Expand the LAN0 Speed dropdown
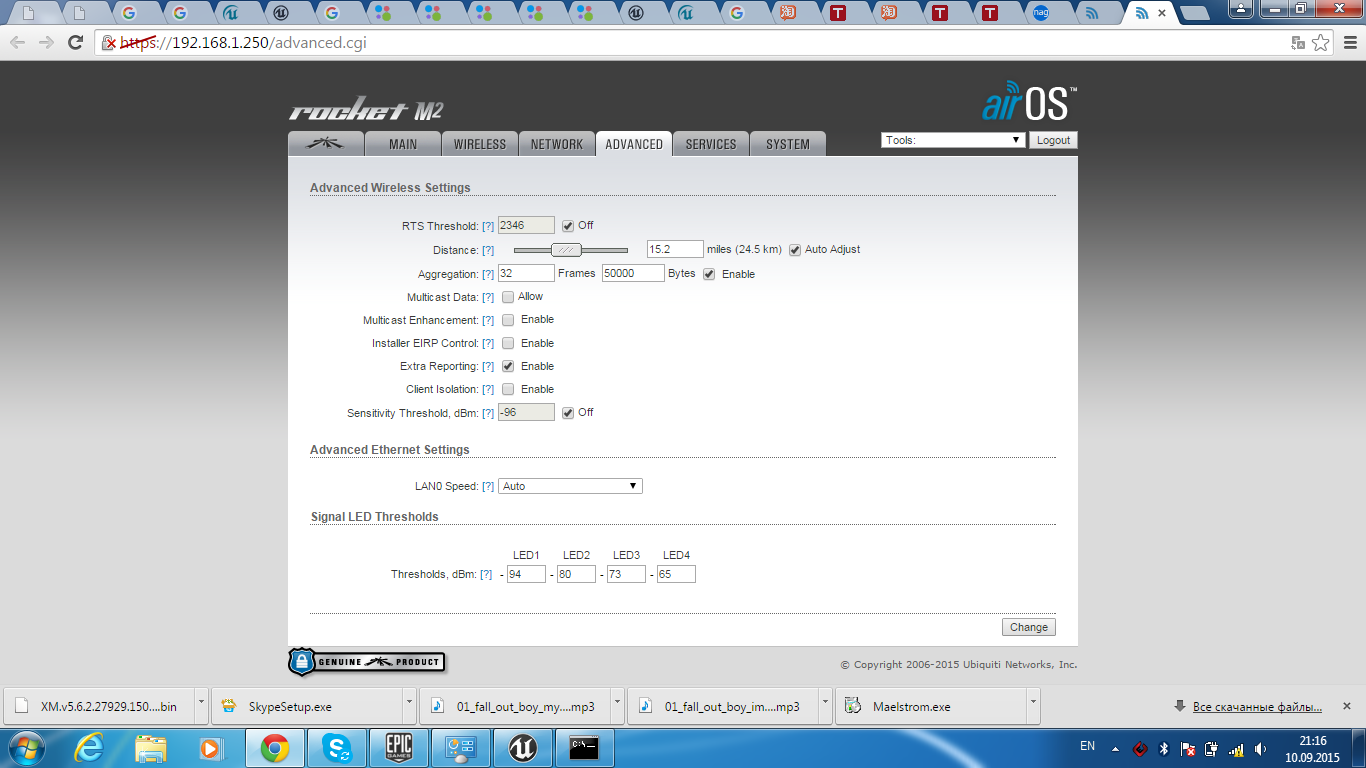 coord(570,486)
